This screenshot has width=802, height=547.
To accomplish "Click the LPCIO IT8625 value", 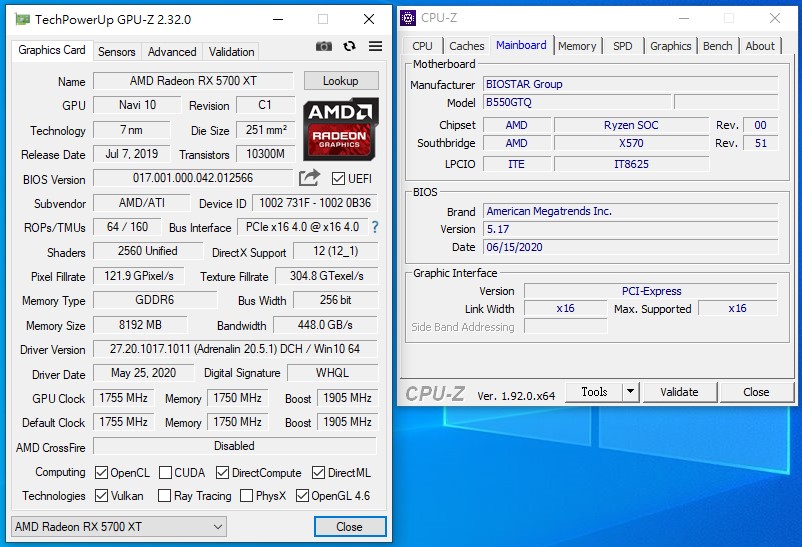I will coord(632,164).
